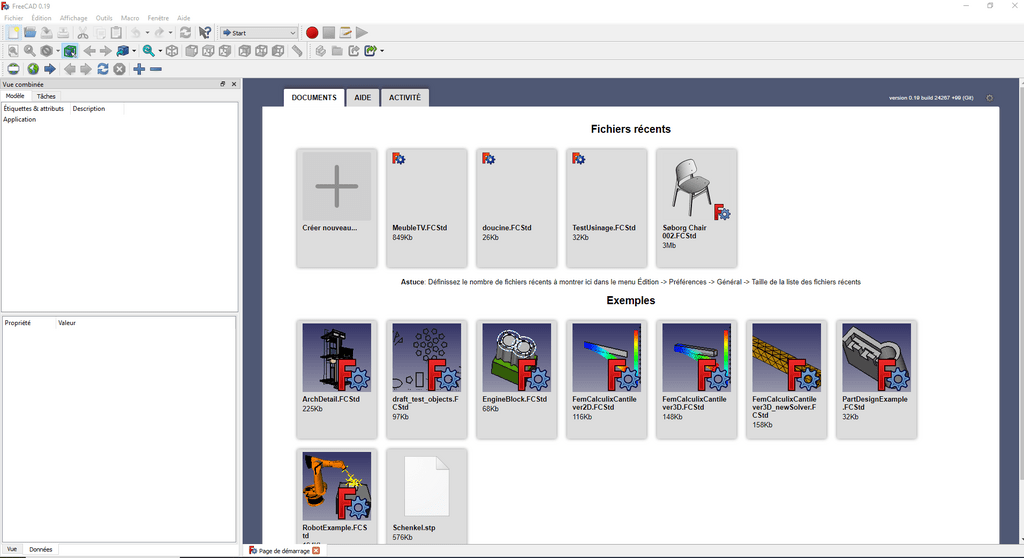Click the blue Start page arrow

point(50,69)
